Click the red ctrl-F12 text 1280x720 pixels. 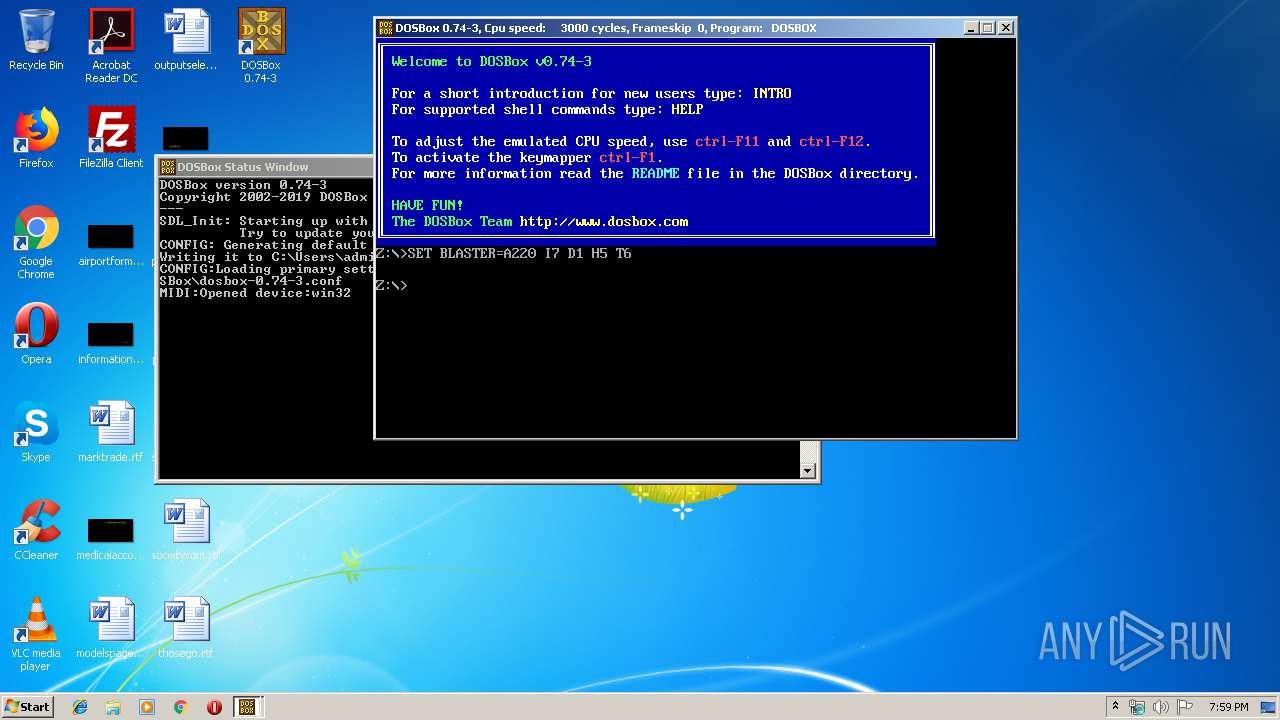click(x=831, y=142)
